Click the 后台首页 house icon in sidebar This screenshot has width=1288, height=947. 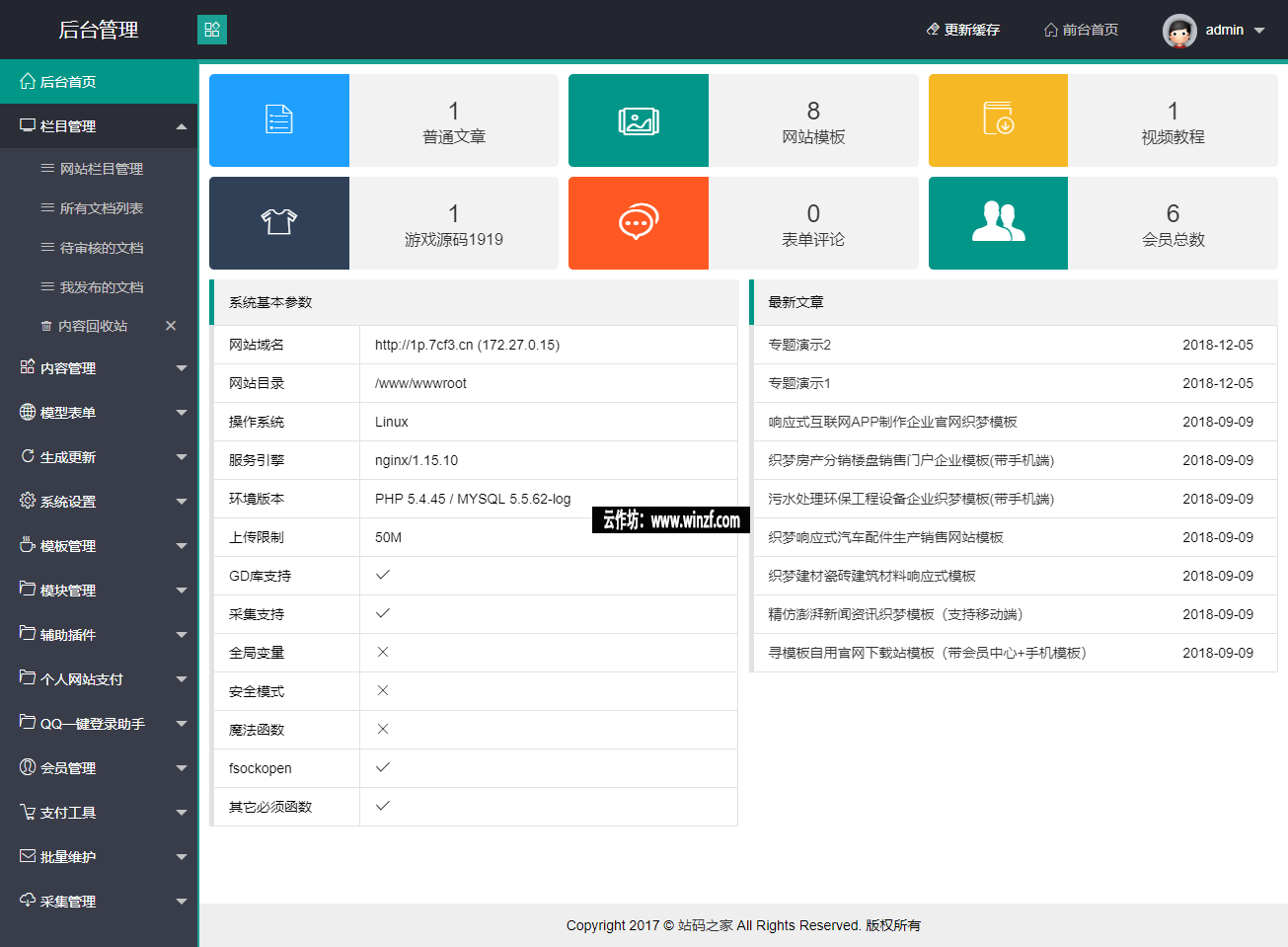(x=28, y=81)
